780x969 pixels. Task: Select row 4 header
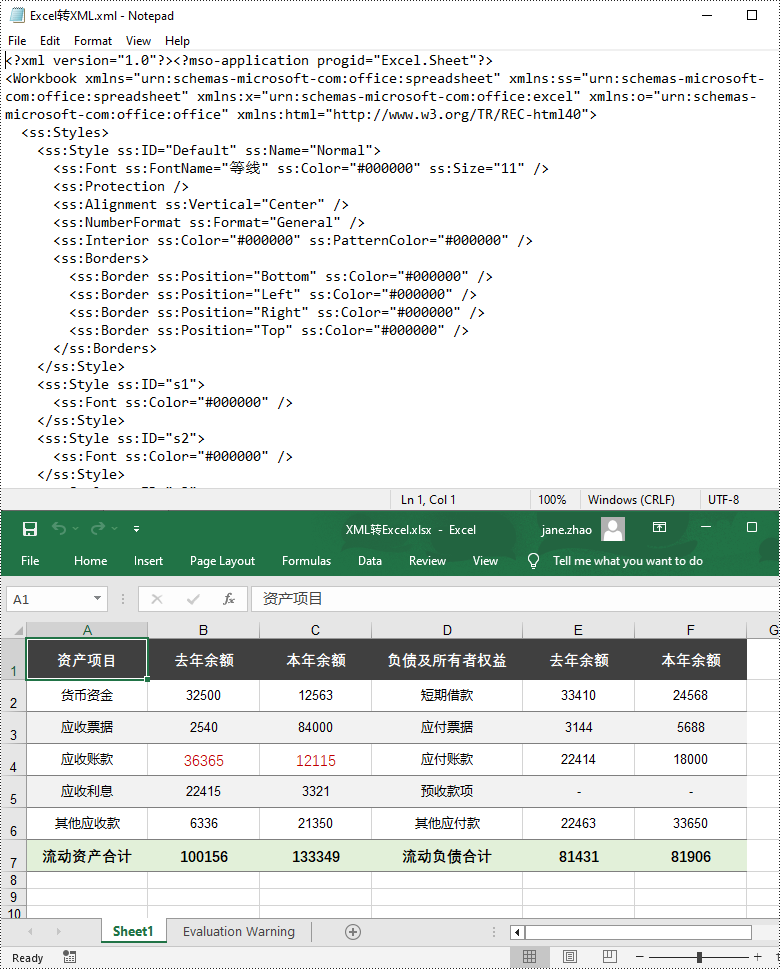coord(13,760)
